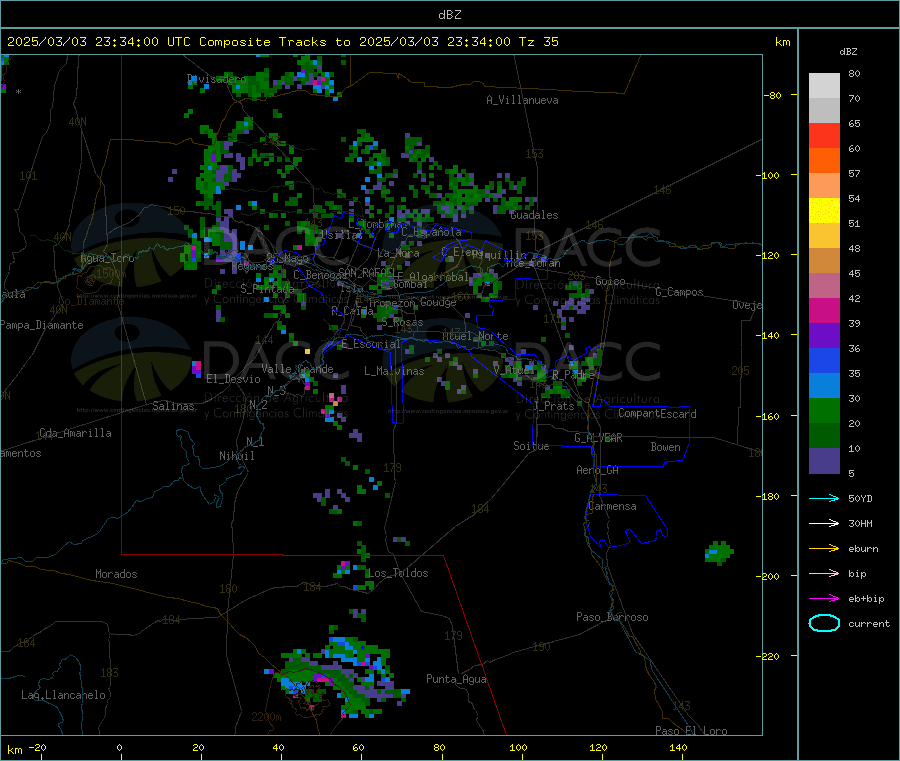The image size is (900, 761).
Task: Click the pink bip arrow icon
Action: pos(824,573)
